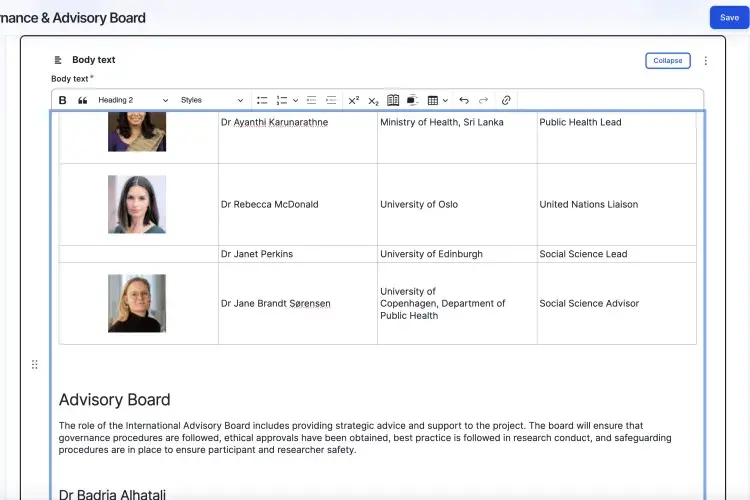
Task: Open the Heading 2 dropdown
Action: [133, 100]
